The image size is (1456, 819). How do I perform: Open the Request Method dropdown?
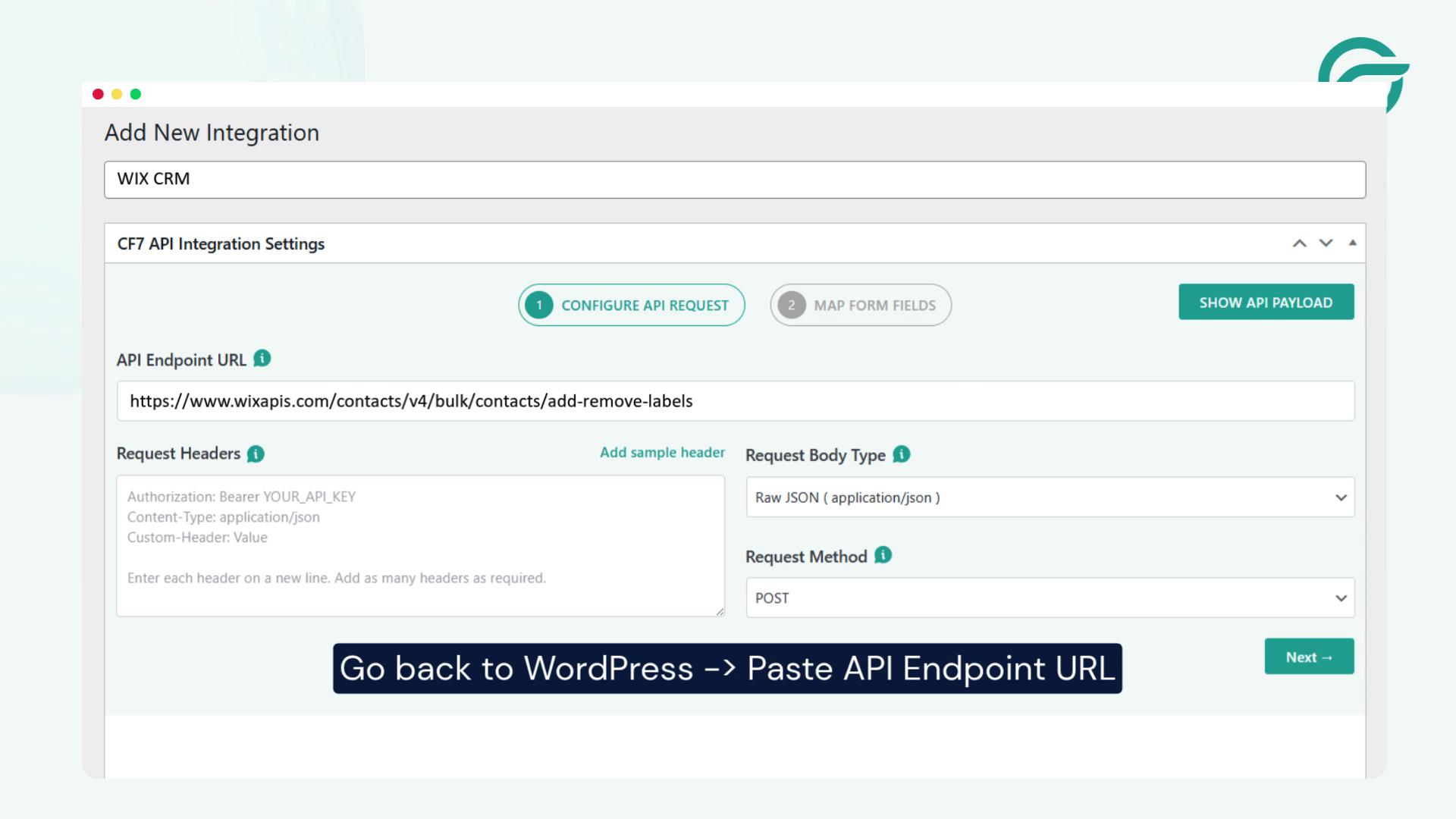[1050, 598]
